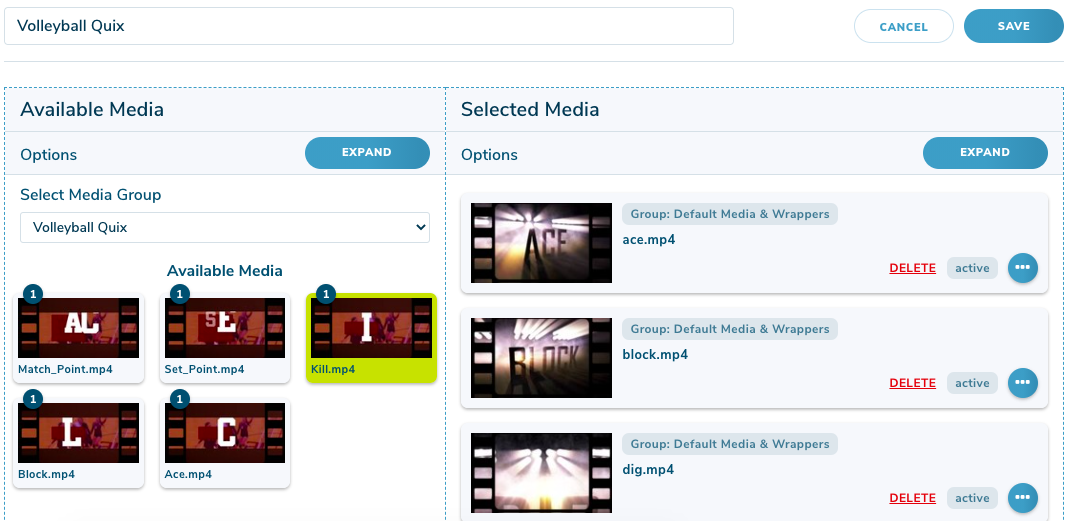Toggle the active status of ace.mp4
Viewport: 1074px width, 521px height.
[971, 268]
